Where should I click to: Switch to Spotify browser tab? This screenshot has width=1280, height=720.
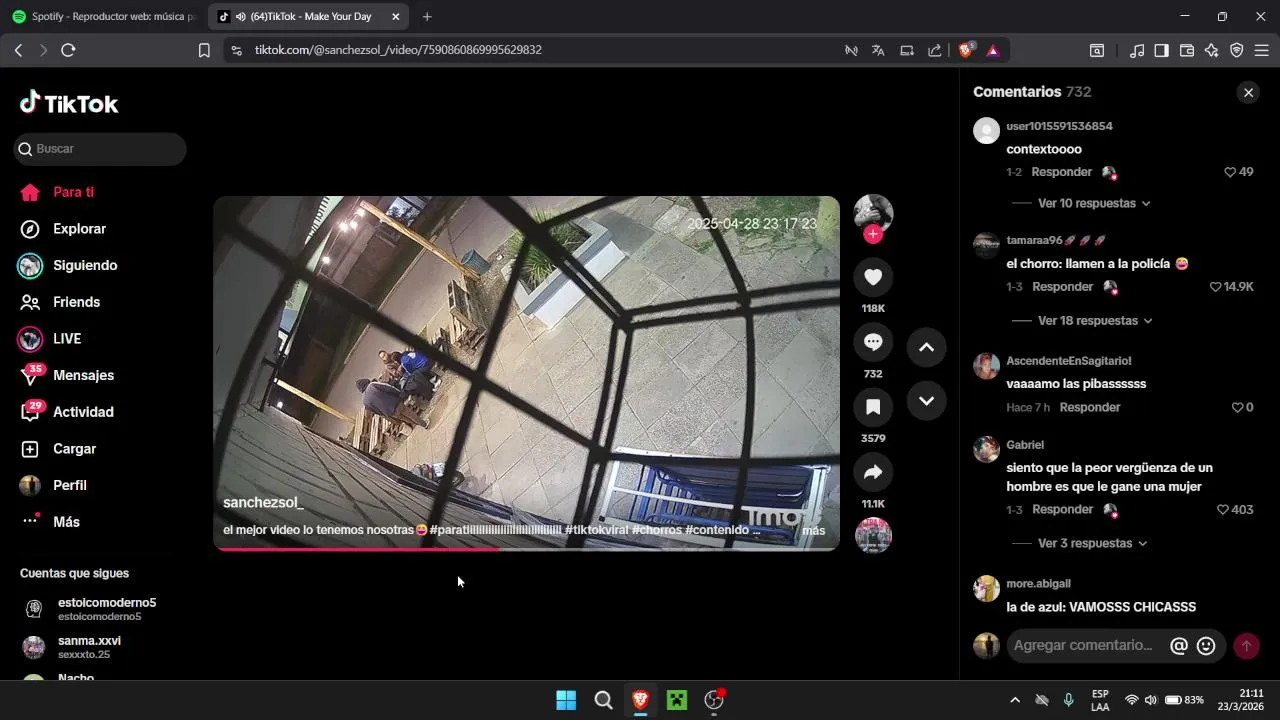[x=103, y=17]
